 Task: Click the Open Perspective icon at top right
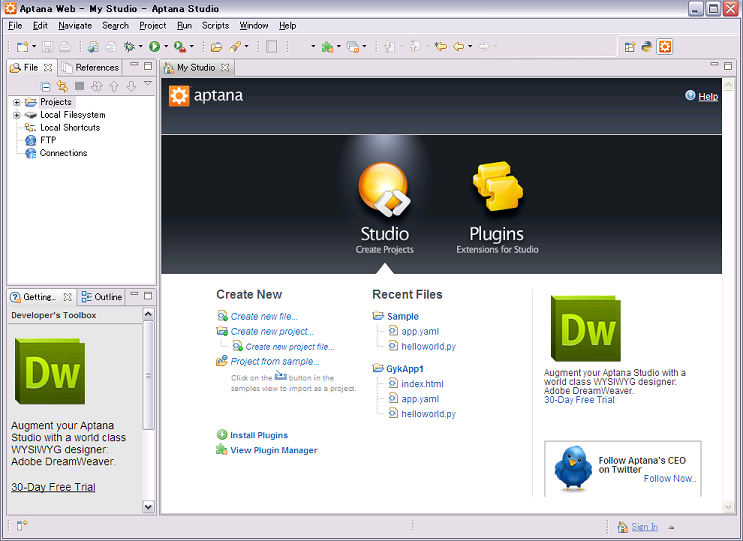[630, 46]
